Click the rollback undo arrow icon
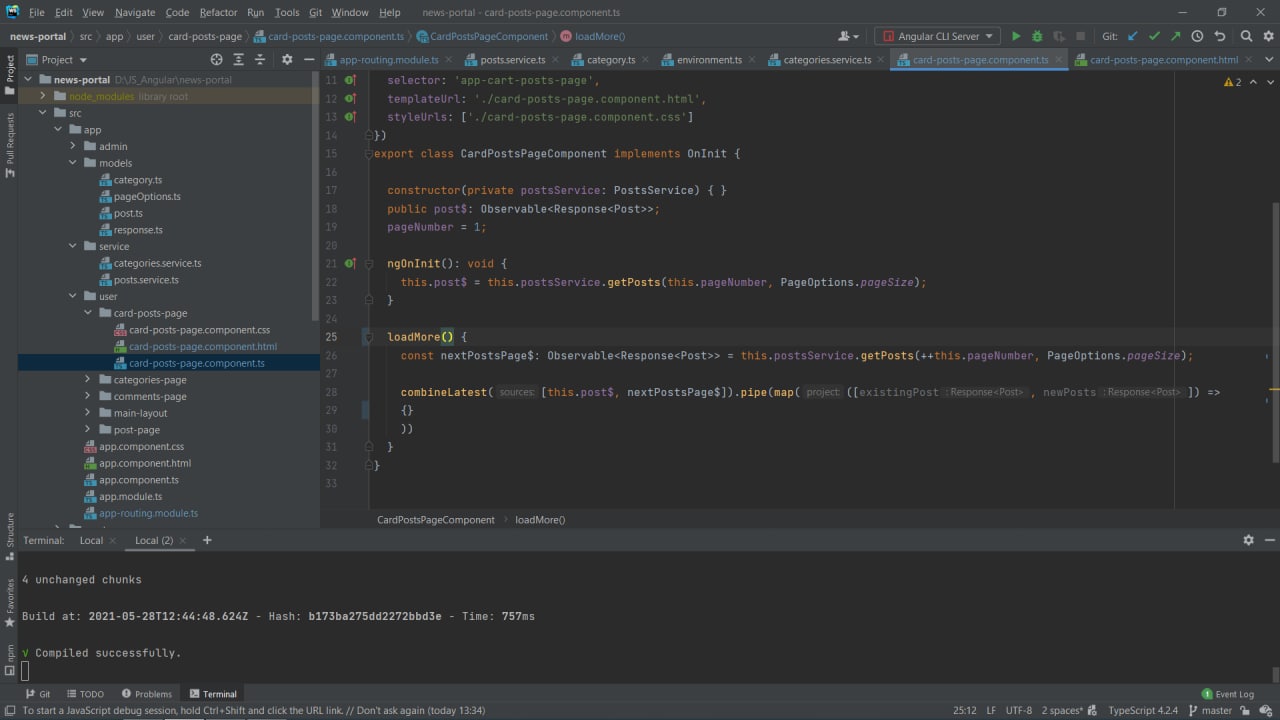 click(1220, 36)
